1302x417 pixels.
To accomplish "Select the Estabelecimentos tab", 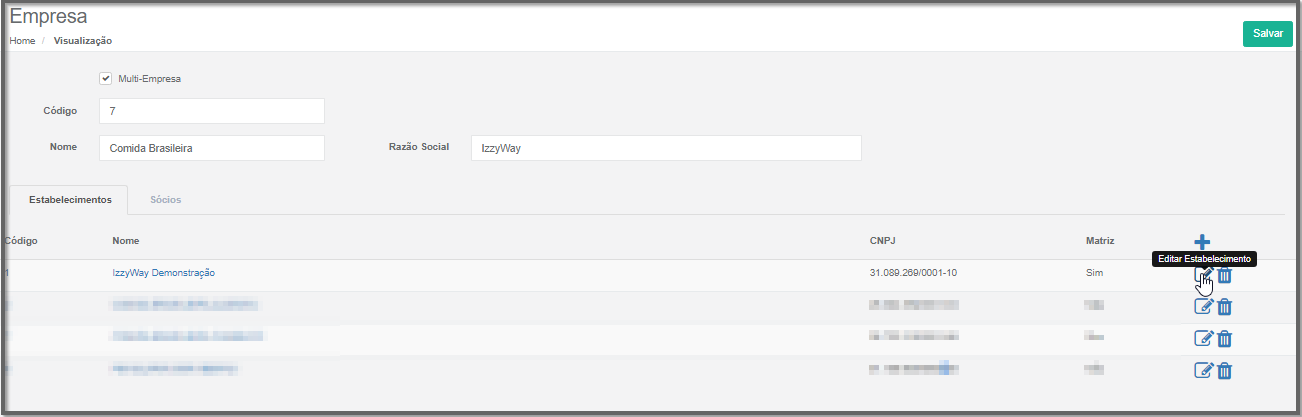I will [70, 200].
